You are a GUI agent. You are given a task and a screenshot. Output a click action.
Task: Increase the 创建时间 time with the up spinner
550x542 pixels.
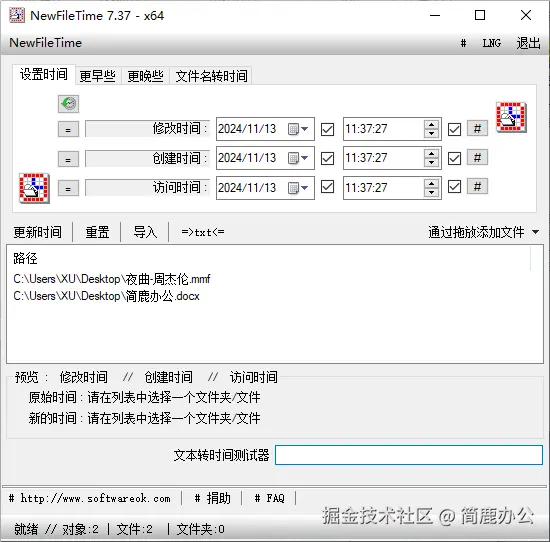click(x=431, y=154)
